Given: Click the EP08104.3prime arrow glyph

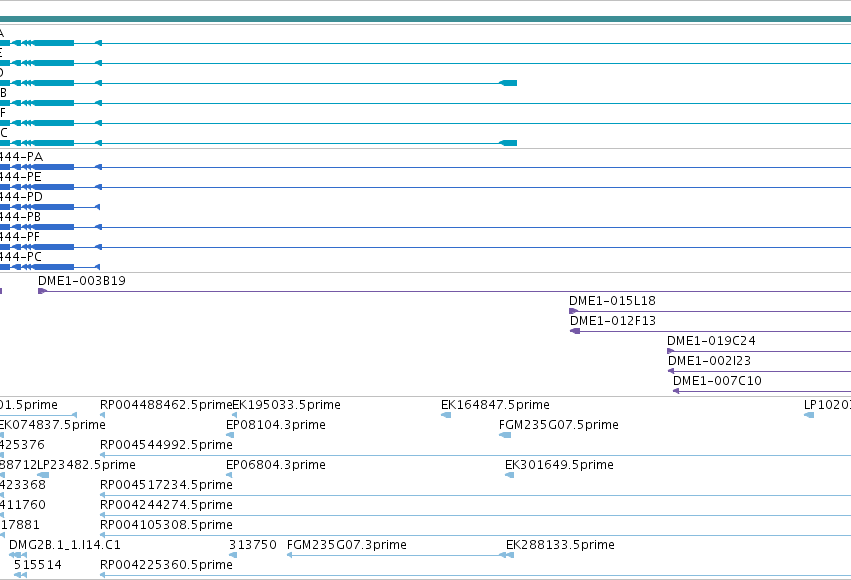Looking at the screenshot, I should pyautogui.click(x=230, y=435).
